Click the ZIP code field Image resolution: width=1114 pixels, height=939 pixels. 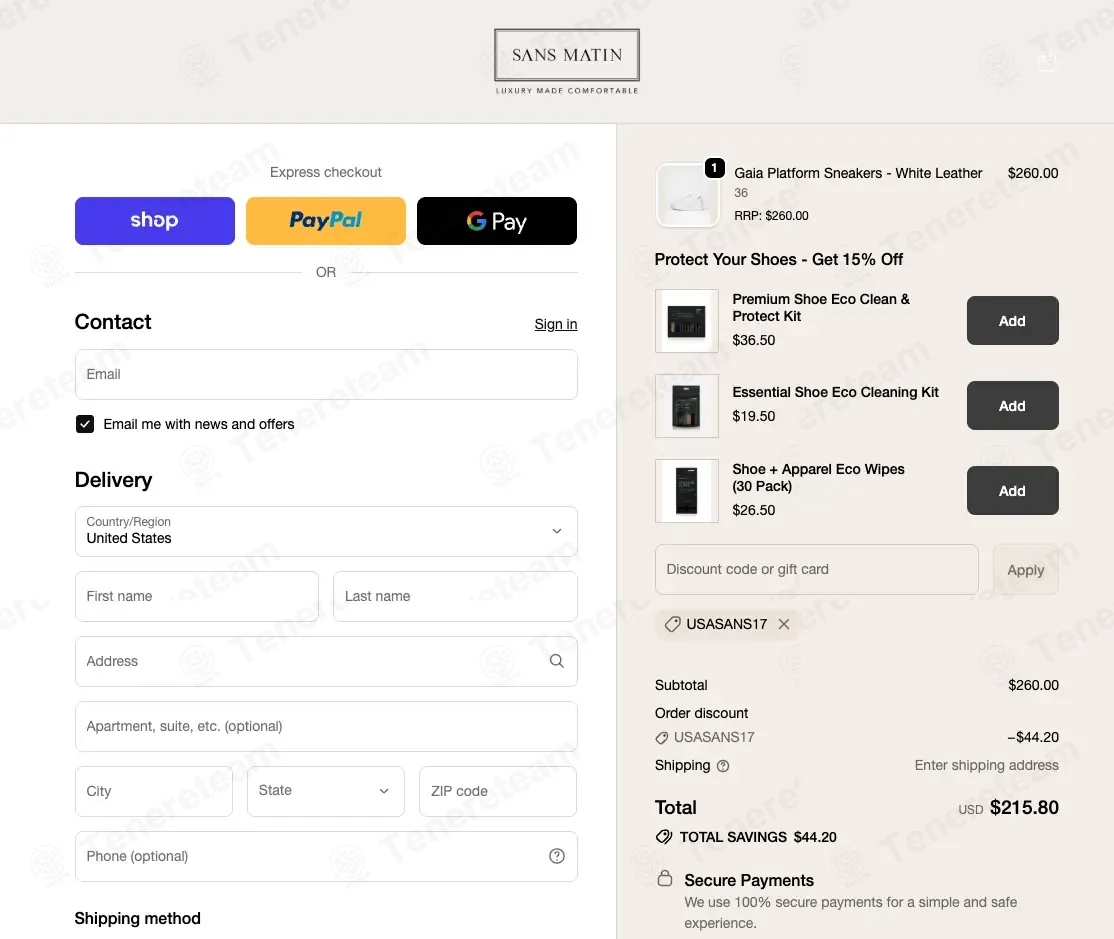pos(498,791)
